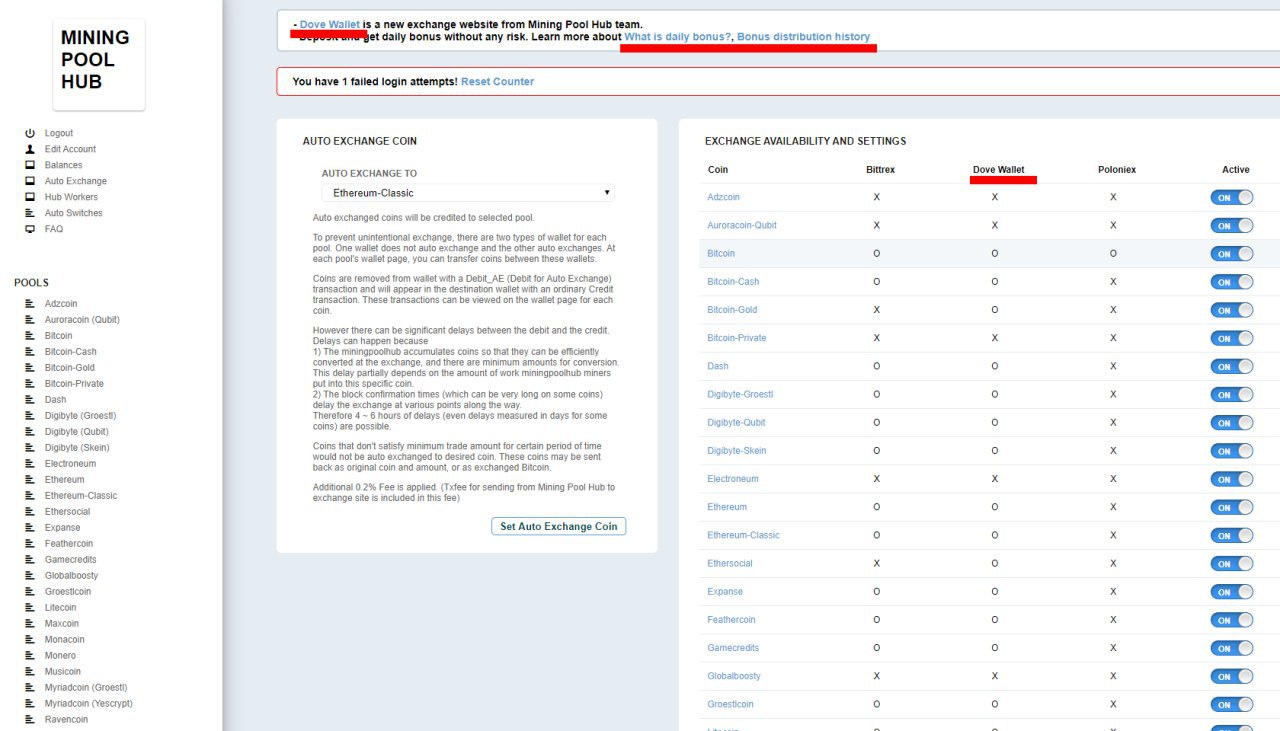Select Auto Exchange menu item

tap(76, 181)
